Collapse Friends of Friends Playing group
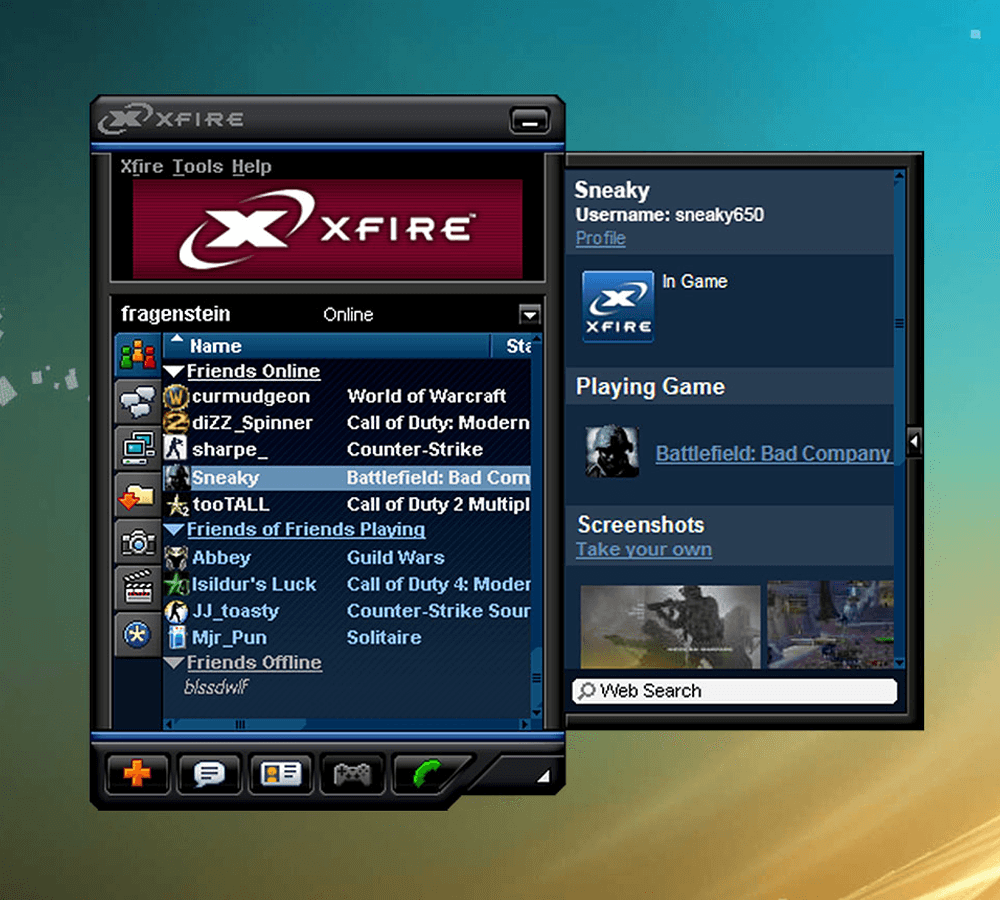Viewport: 1000px width, 900px height. 174,530
